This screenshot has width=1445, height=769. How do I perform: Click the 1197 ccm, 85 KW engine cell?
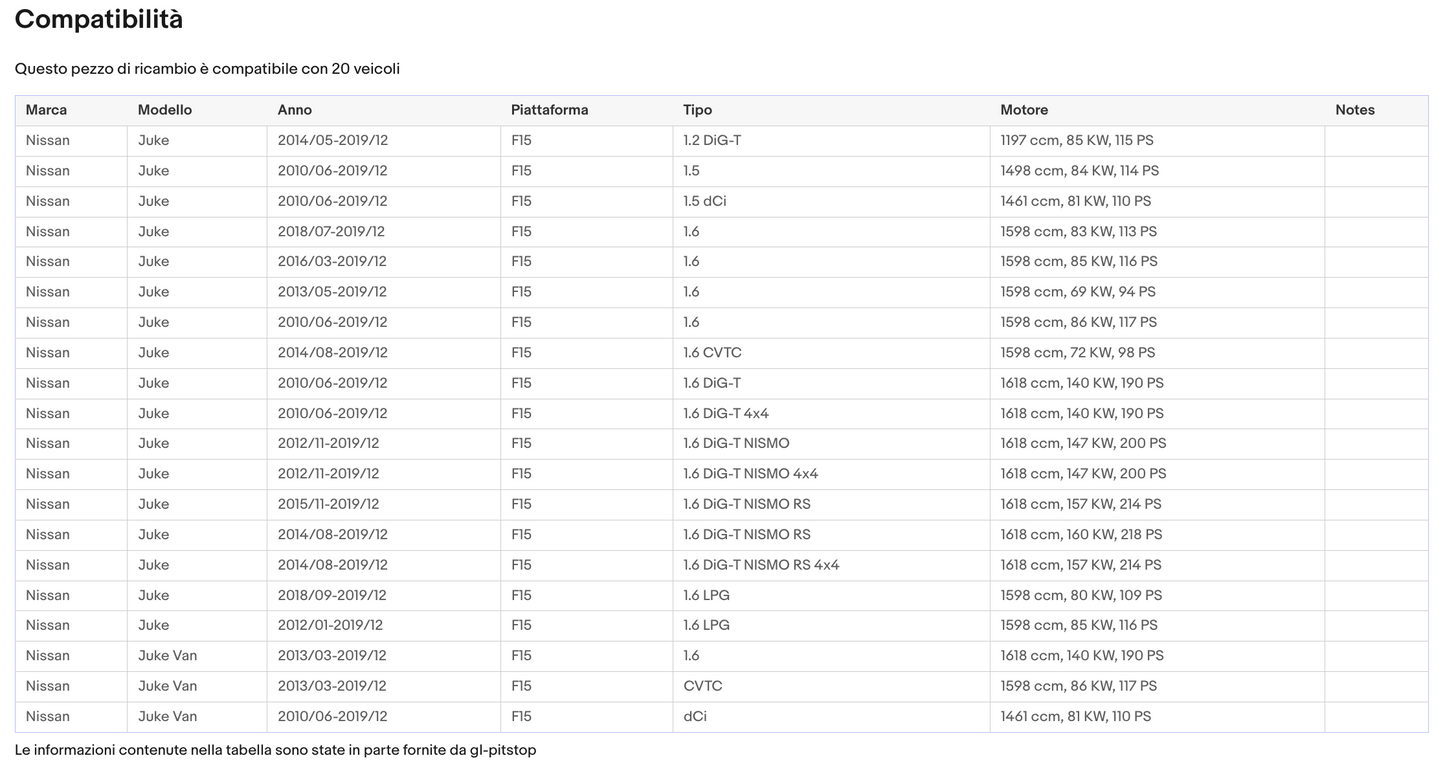click(1077, 140)
